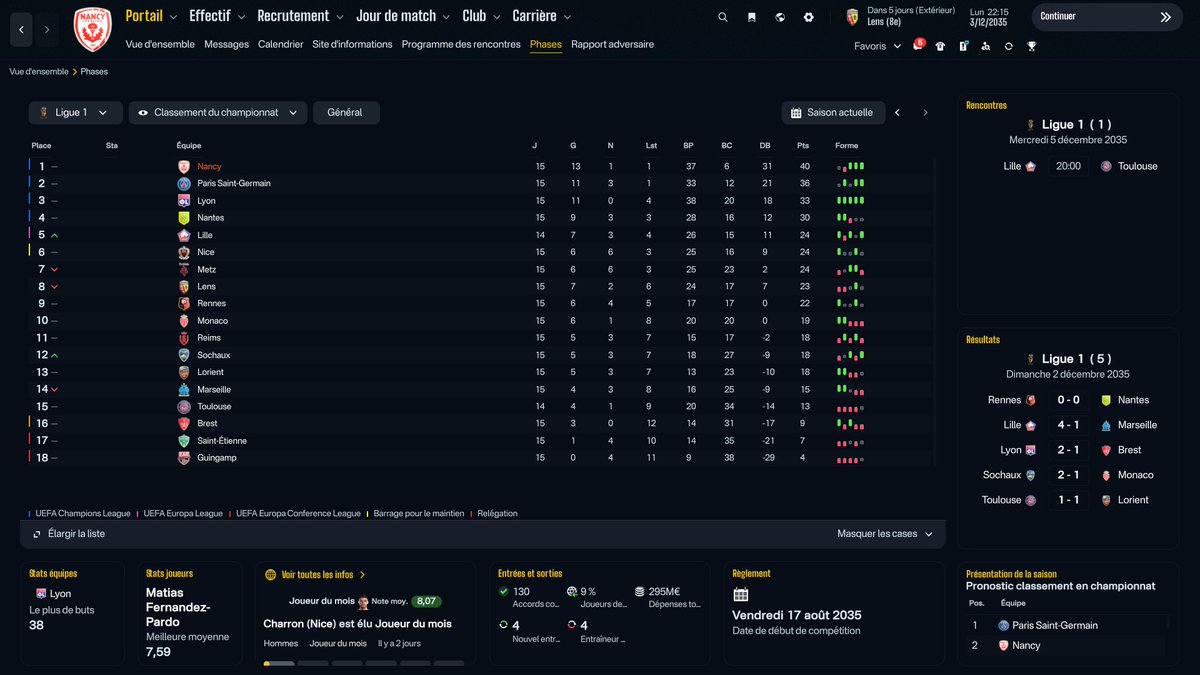Expand the Carrière menu chevron
The height and width of the screenshot is (675, 1200).
pos(567,17)
